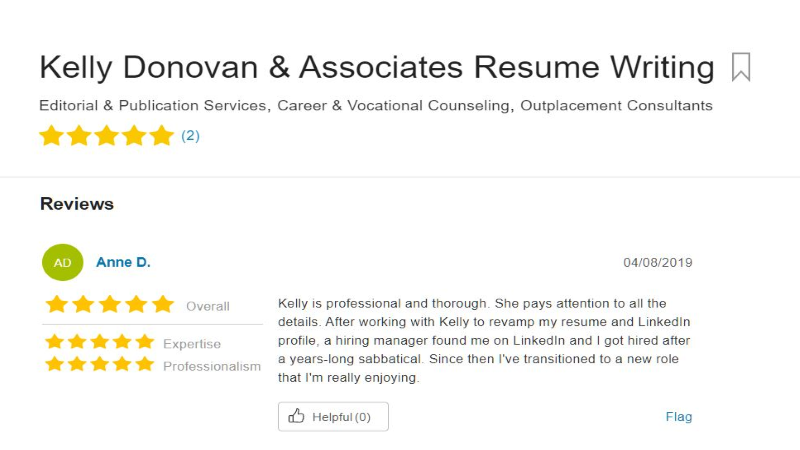Select Career & Vocational Counseling category
The height and width of the screenshot is (450, 800).
(x=393, y=106)
